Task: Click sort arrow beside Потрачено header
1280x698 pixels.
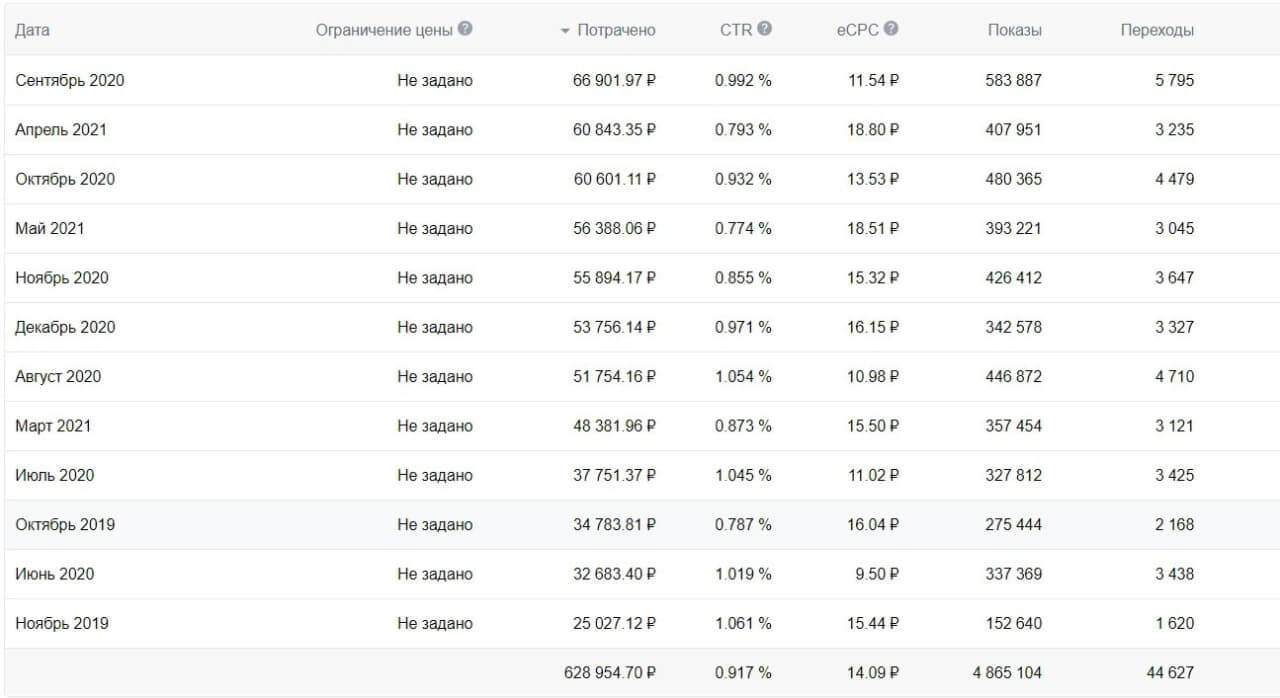Action: 565,31
